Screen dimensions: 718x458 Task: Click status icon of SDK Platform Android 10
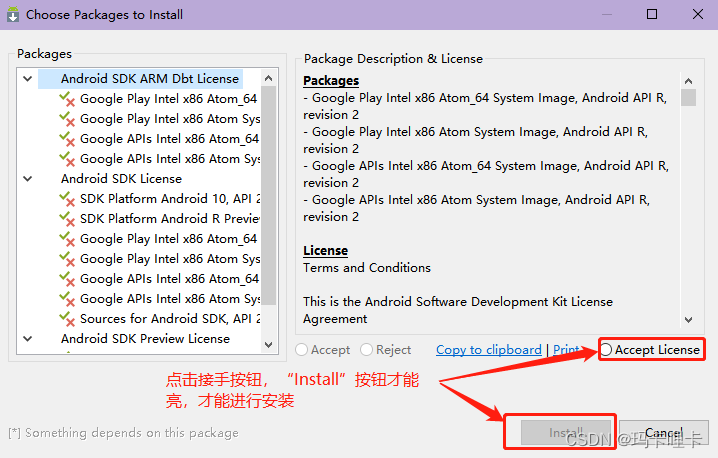point(67,199)
